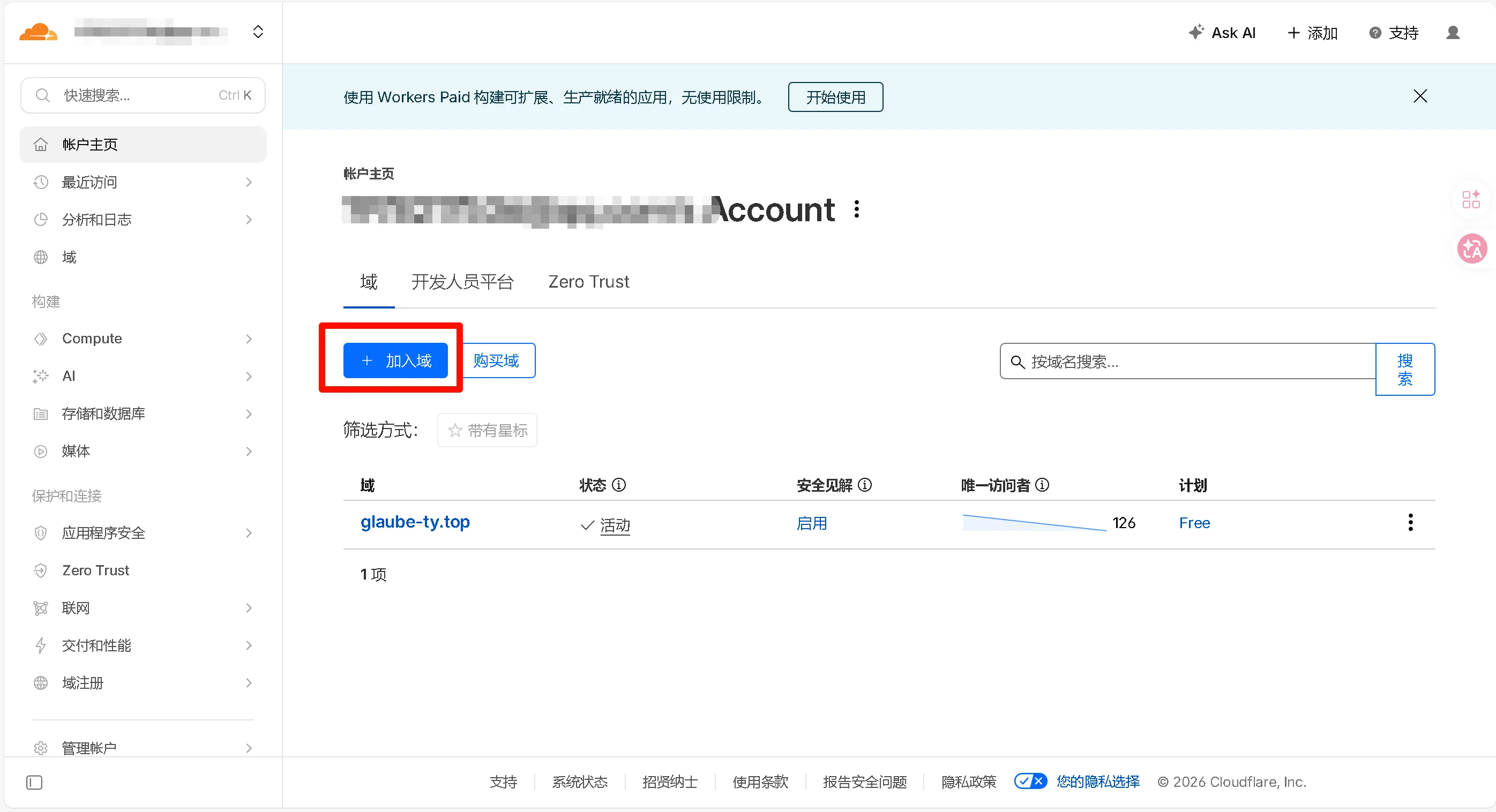Expand the 交付和性能 chevron
This screenshot has width=1496, height=812.
[x=249, y=645]
